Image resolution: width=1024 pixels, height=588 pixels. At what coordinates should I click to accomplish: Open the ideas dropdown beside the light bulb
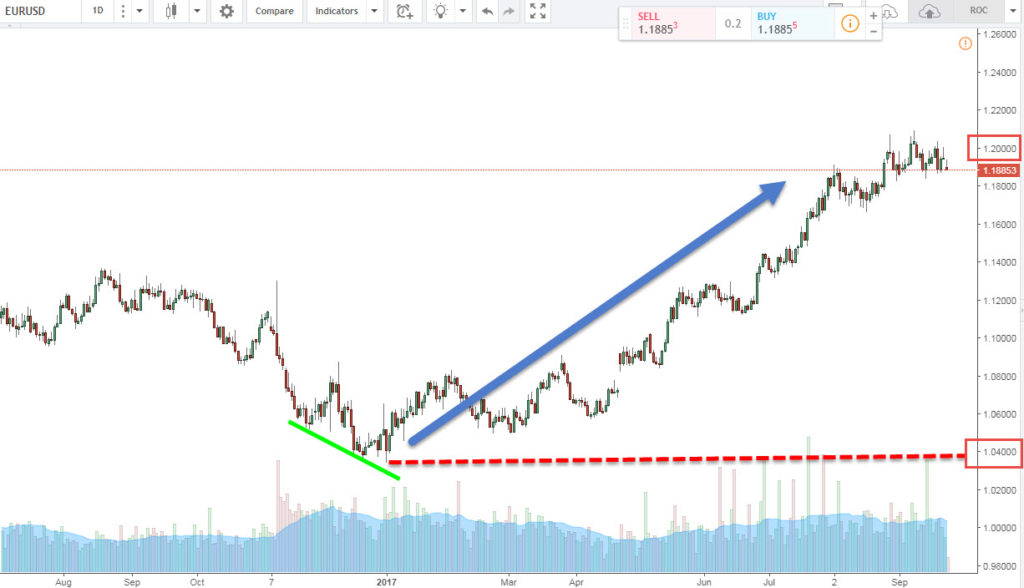tap(462, 11)
